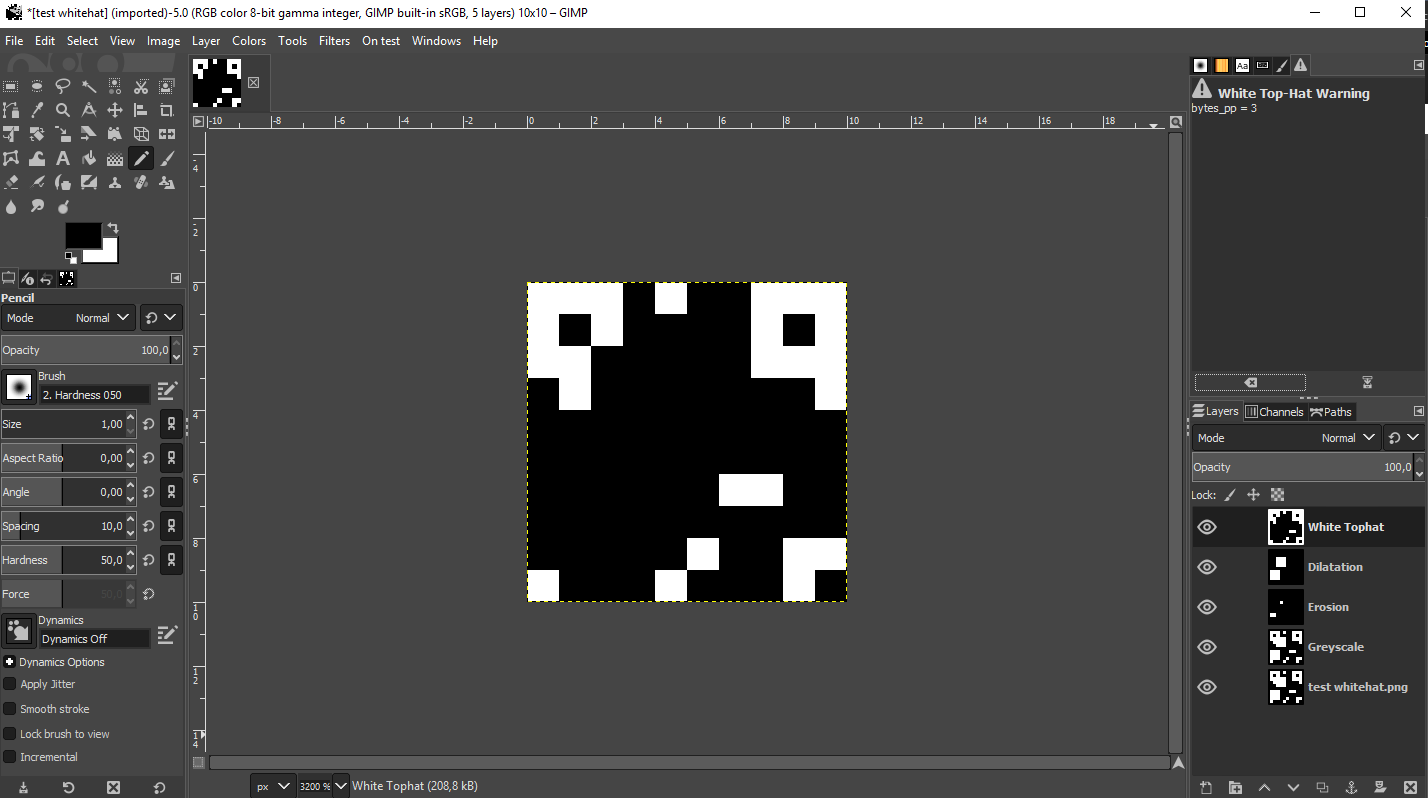Select the Pencil tool in toolbox
This screenshot has width=1428, height=798.
click(x=141, y=158)
